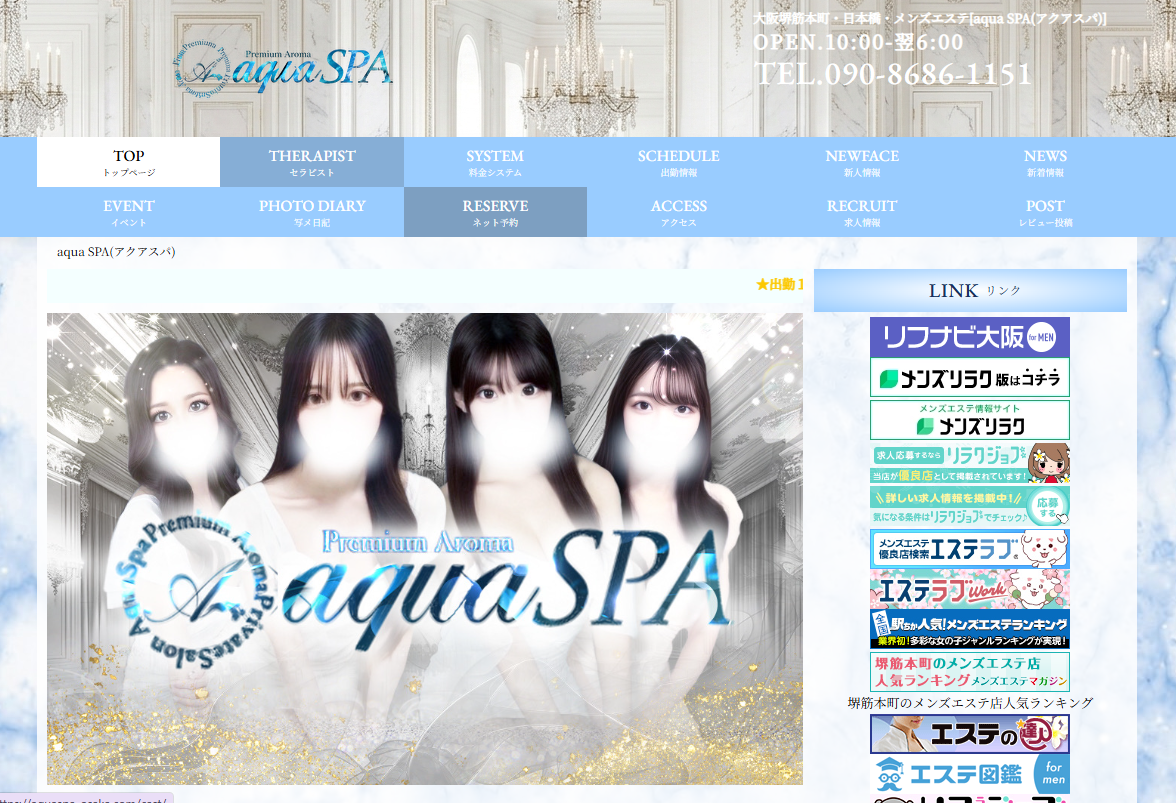Open the 堺筋本町のメンズエステ店 人気ランキング banner

click(970, 672)
